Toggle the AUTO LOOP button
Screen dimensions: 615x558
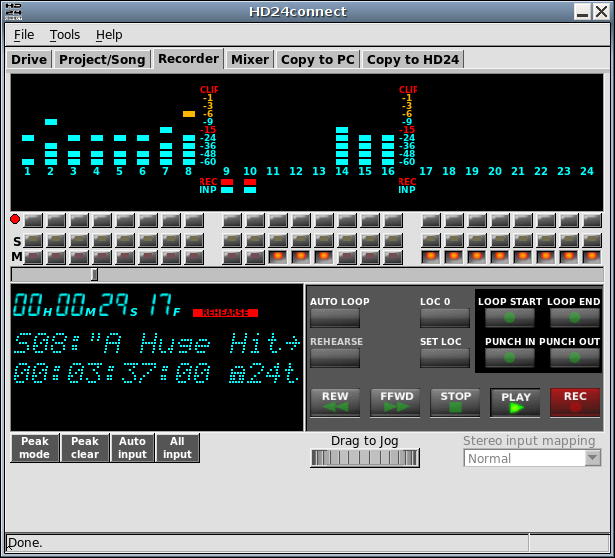tap(335, 318)
